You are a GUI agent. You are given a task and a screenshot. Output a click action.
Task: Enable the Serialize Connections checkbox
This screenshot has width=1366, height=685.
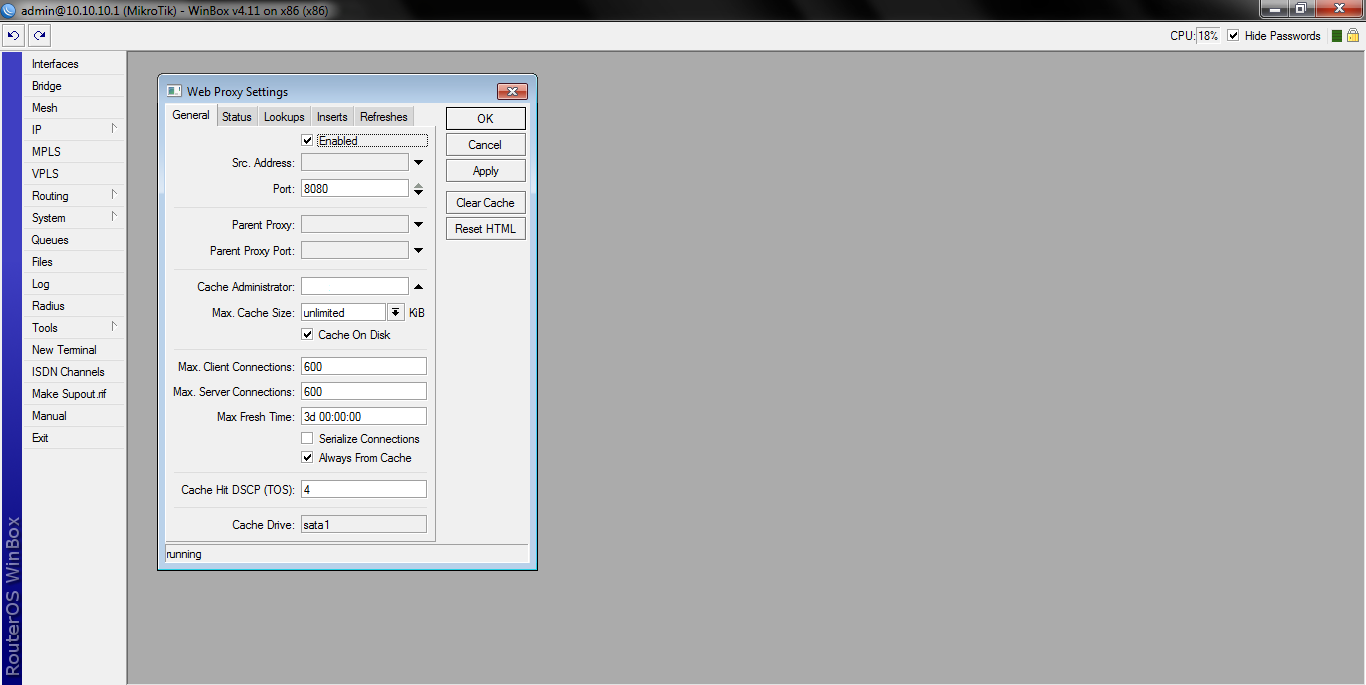[307, 439]
